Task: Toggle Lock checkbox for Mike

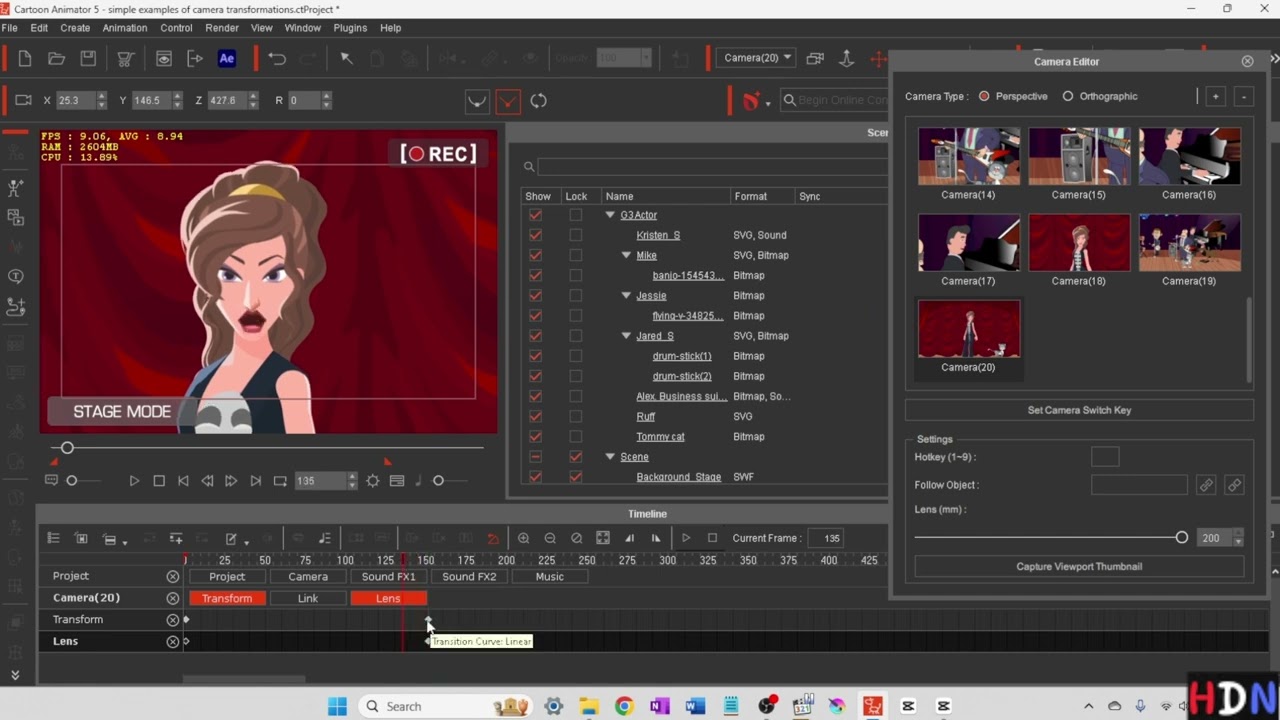Action: 575,255
